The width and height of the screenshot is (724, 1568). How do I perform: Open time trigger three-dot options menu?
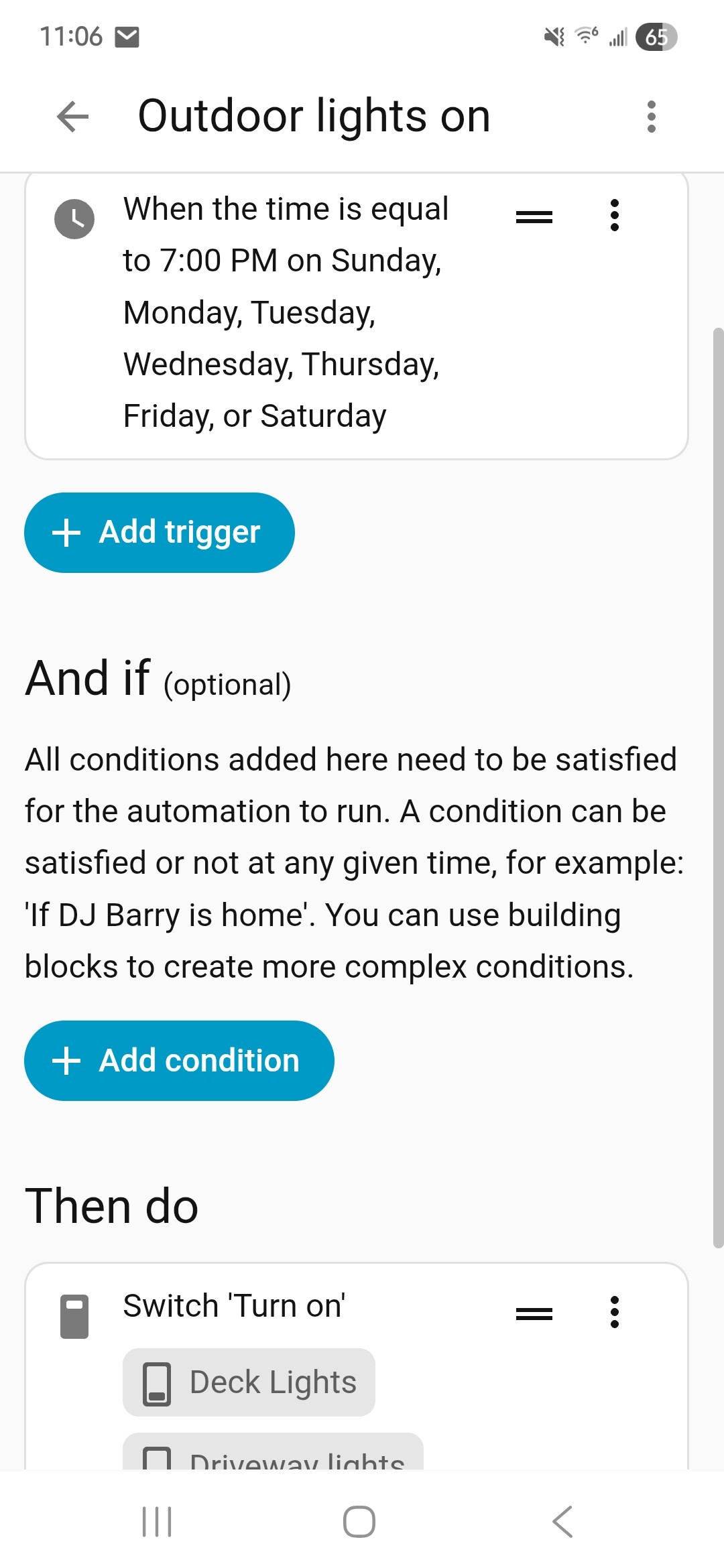click(x=614, y=216)
